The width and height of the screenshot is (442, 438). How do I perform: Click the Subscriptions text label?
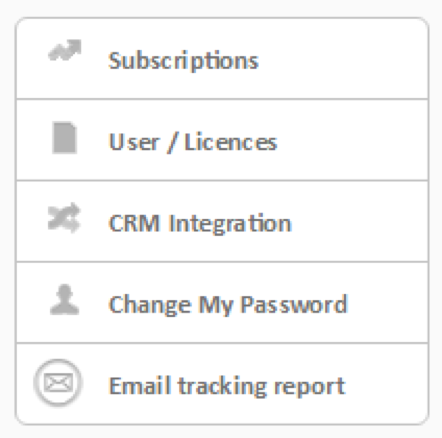(x=184, y=61)
